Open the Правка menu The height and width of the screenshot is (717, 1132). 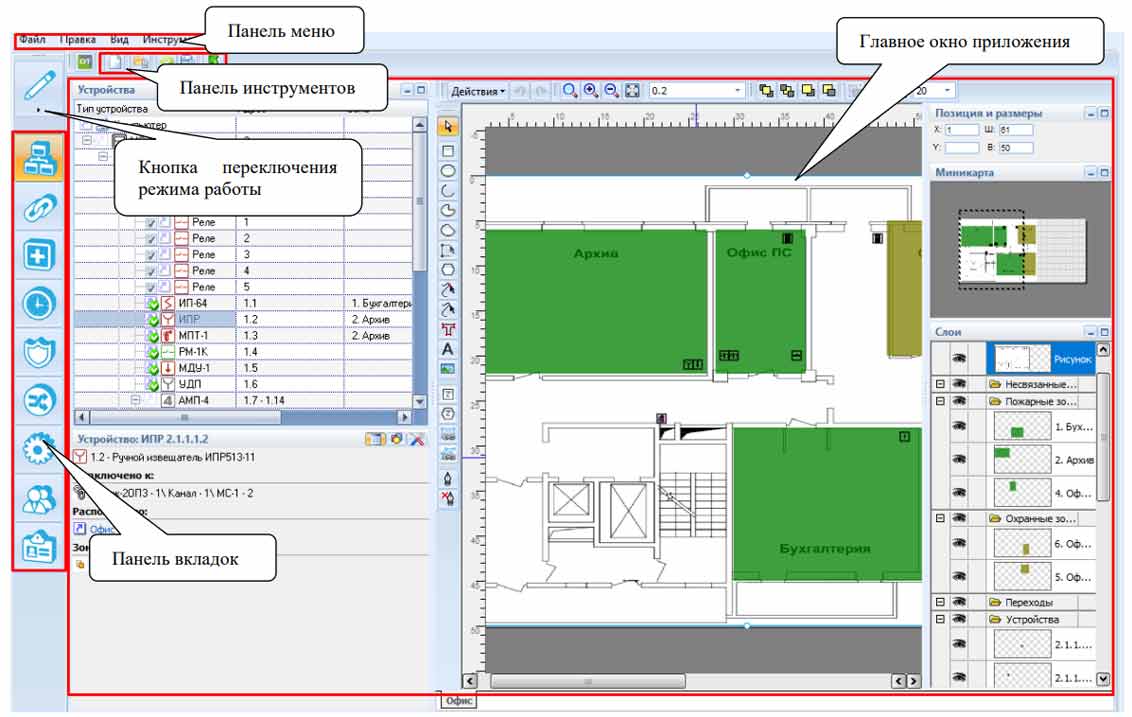coord(78,40)
